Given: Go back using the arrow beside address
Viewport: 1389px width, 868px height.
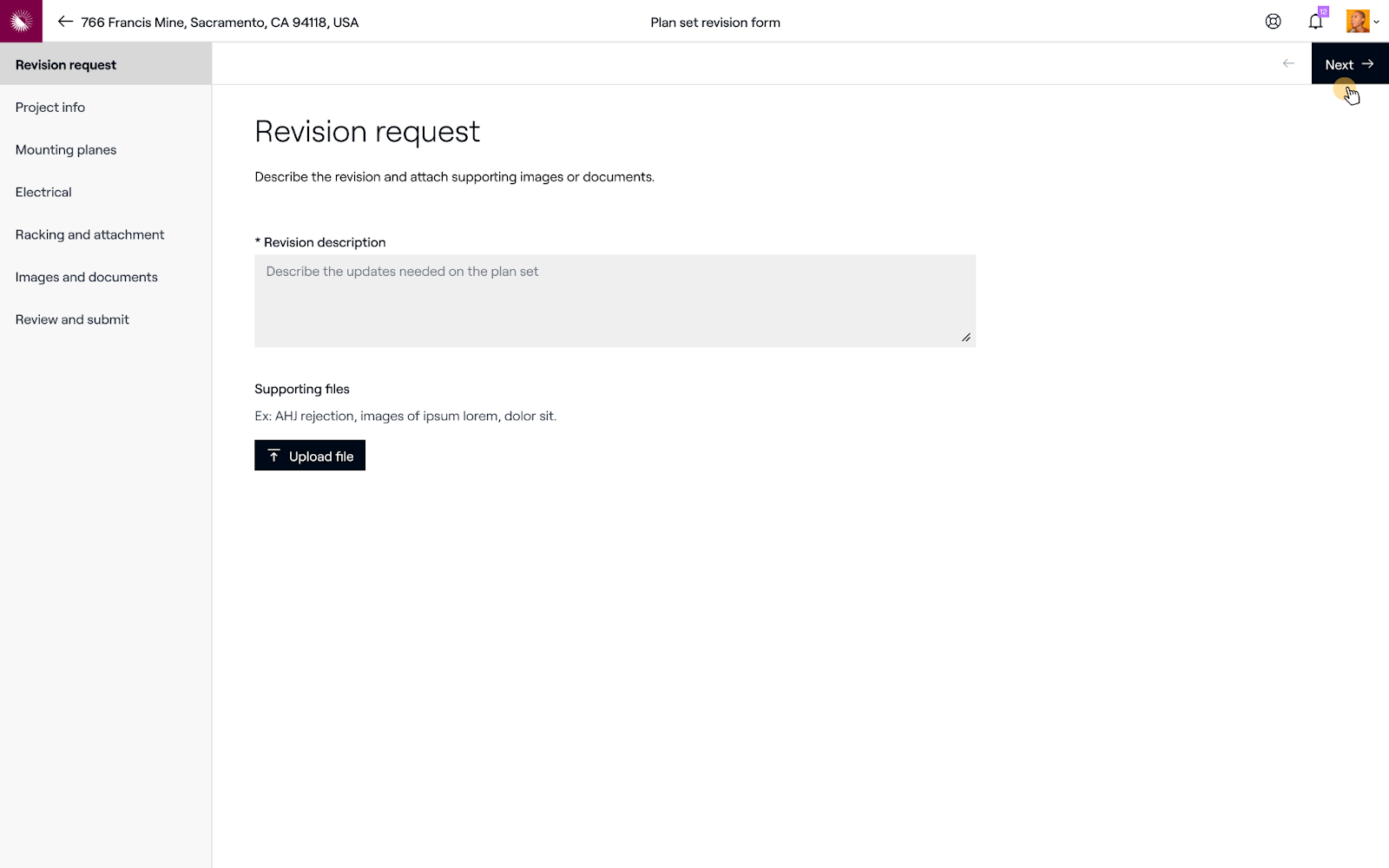Looking at the screenshot, I should (65, 22).
